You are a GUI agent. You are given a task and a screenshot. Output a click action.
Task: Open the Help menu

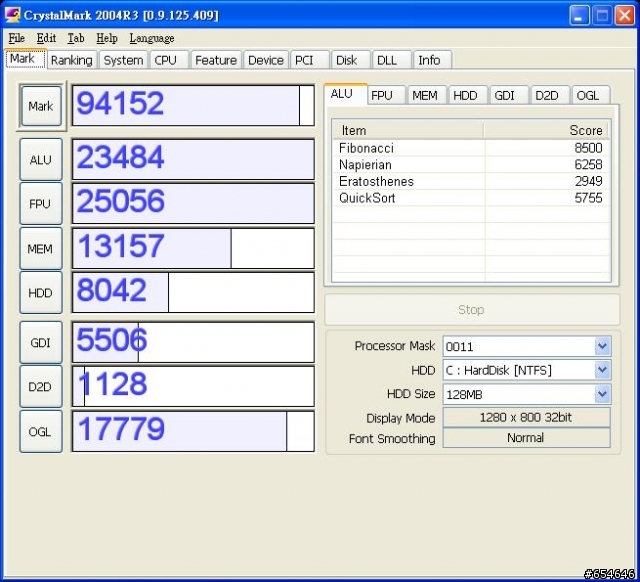click(x=107, y=38)
